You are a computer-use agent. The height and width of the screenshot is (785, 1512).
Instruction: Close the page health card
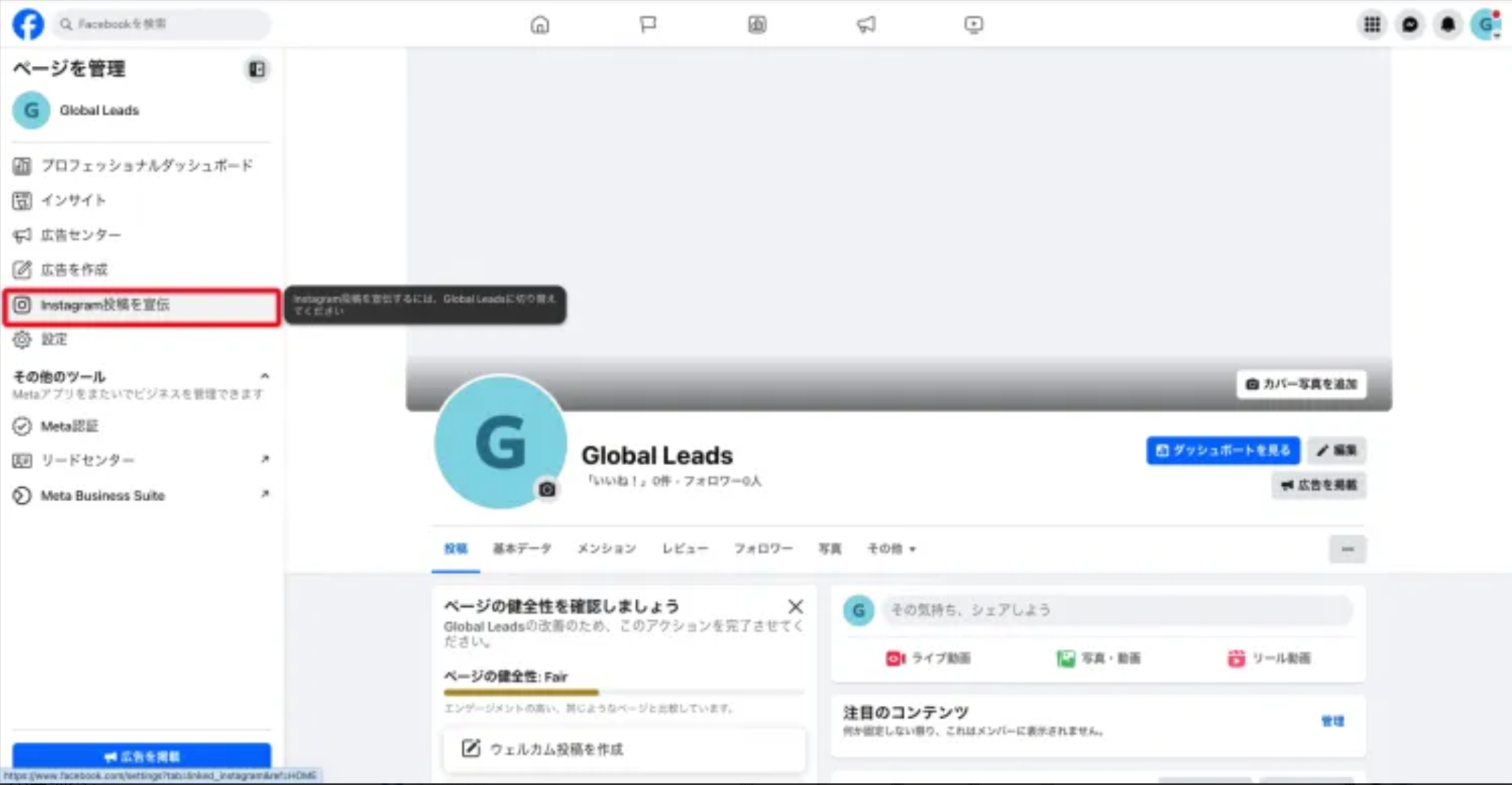[795, 606]
